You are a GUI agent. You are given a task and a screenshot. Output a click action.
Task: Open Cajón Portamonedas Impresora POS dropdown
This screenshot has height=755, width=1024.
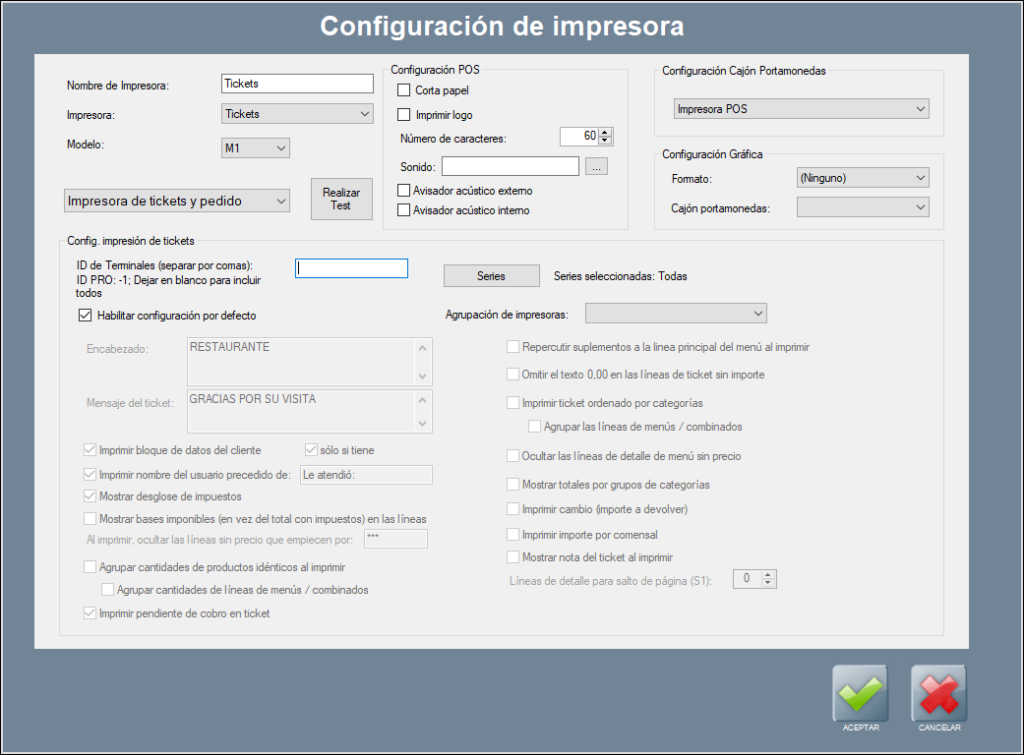[799, 108]
